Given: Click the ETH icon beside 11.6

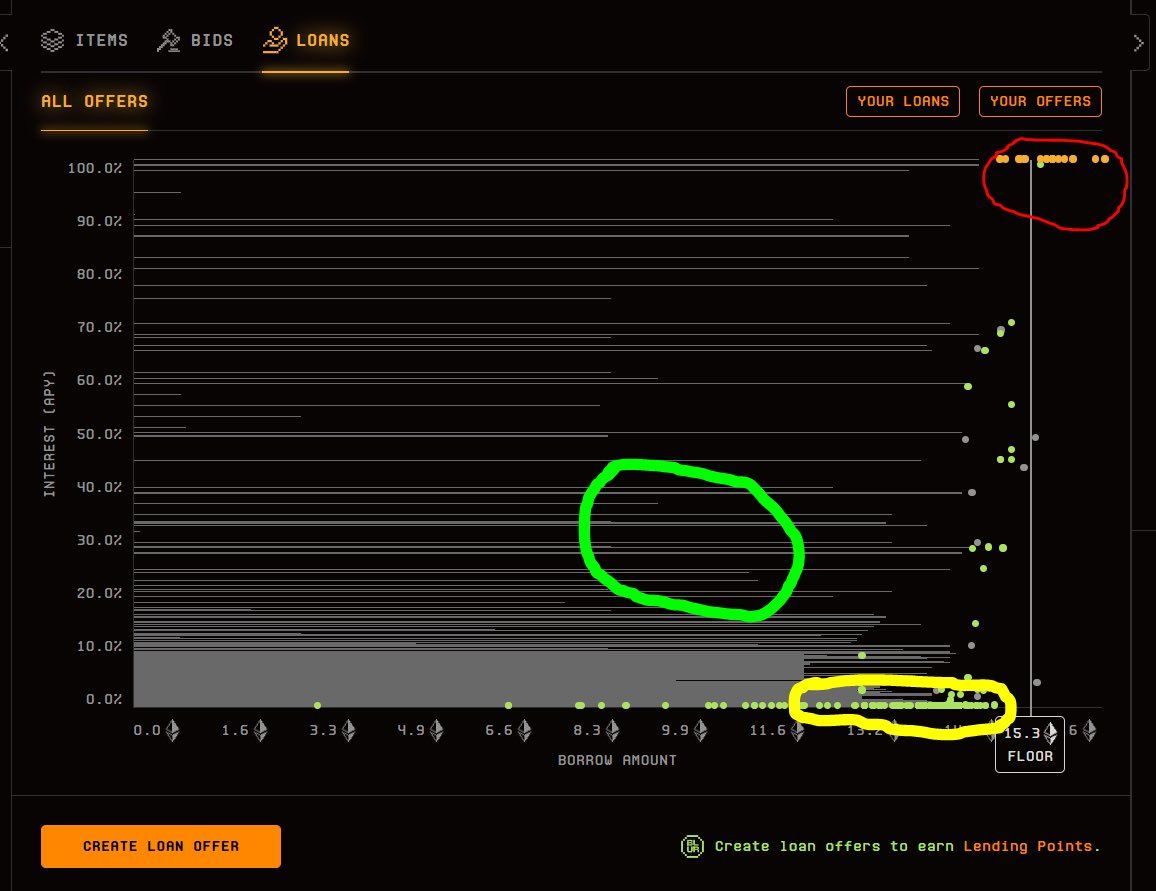Looking at the screenshot, I should [x=797, y=730].
